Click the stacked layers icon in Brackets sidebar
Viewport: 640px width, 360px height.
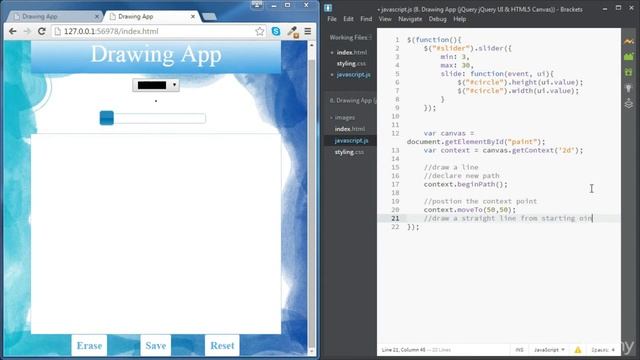629,104
